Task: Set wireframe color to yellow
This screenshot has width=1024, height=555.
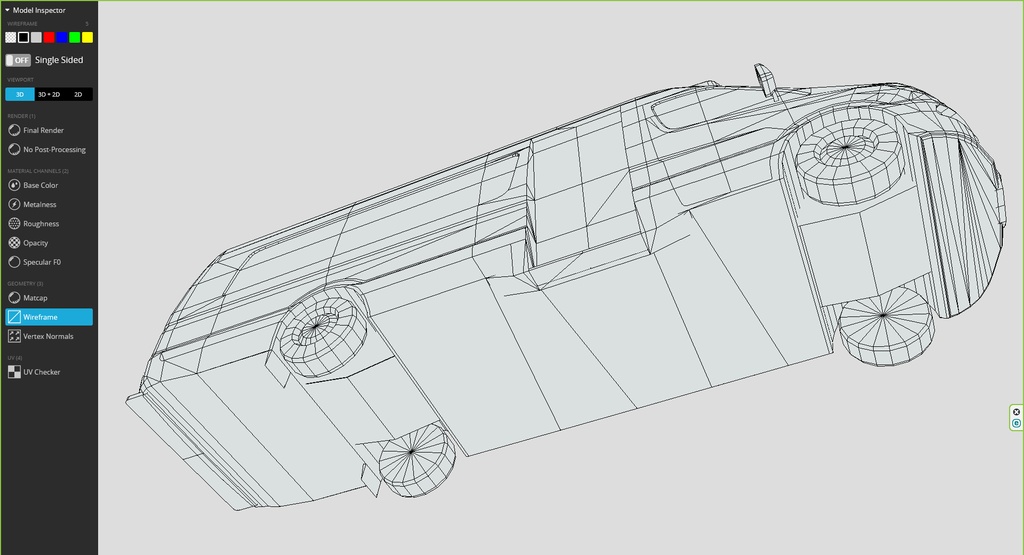Action: pos(87,37)
